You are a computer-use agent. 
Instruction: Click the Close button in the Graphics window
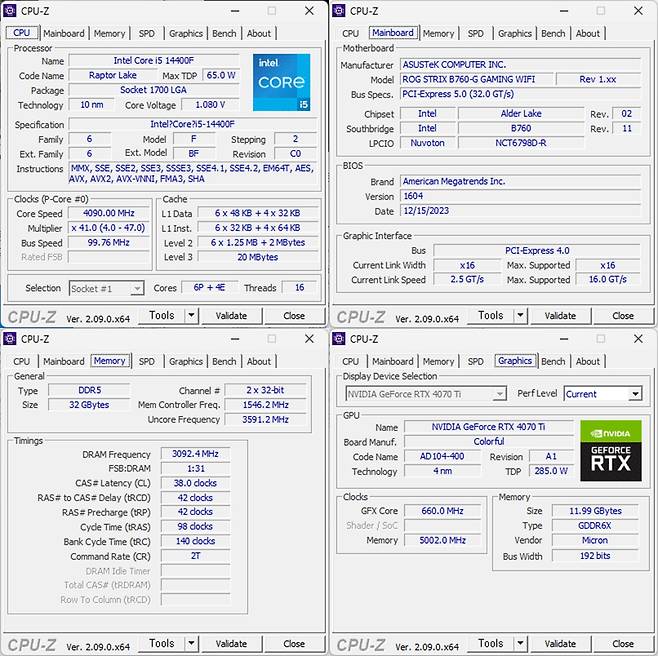622,644
